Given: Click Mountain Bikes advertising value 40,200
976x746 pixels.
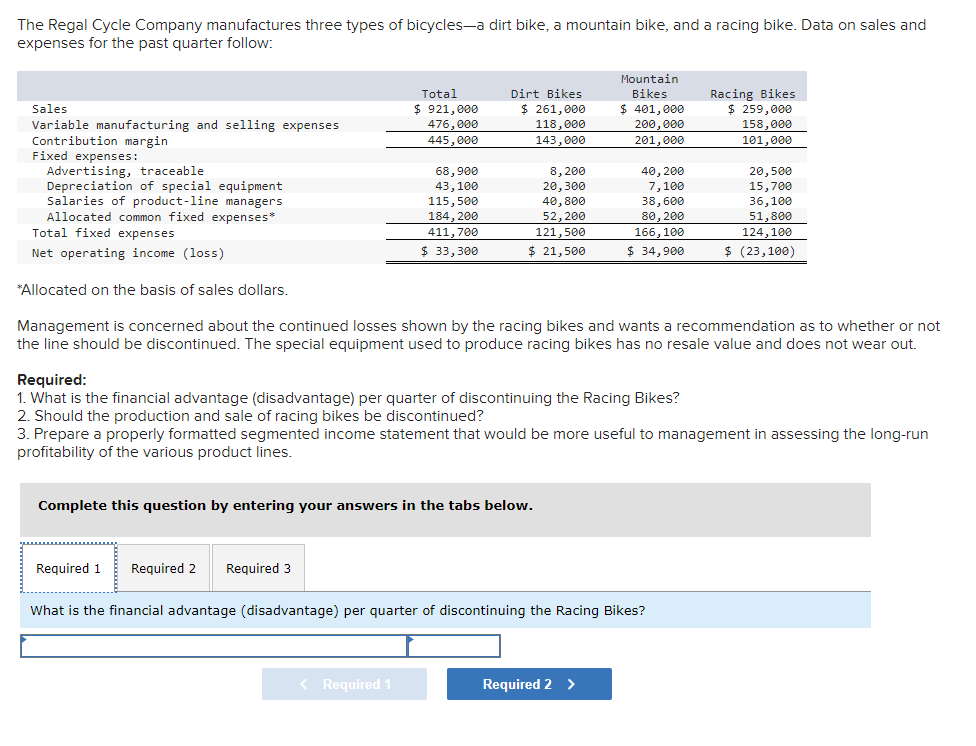Looking at the screenshot, I should (662, 171).
